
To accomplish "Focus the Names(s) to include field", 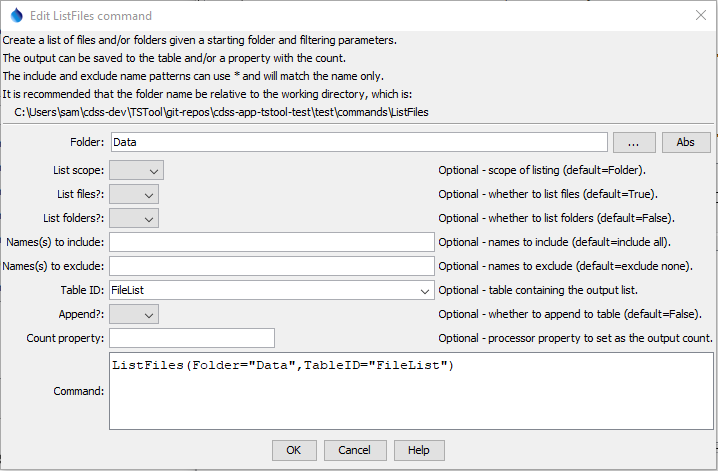I will [x=272, y=242].
